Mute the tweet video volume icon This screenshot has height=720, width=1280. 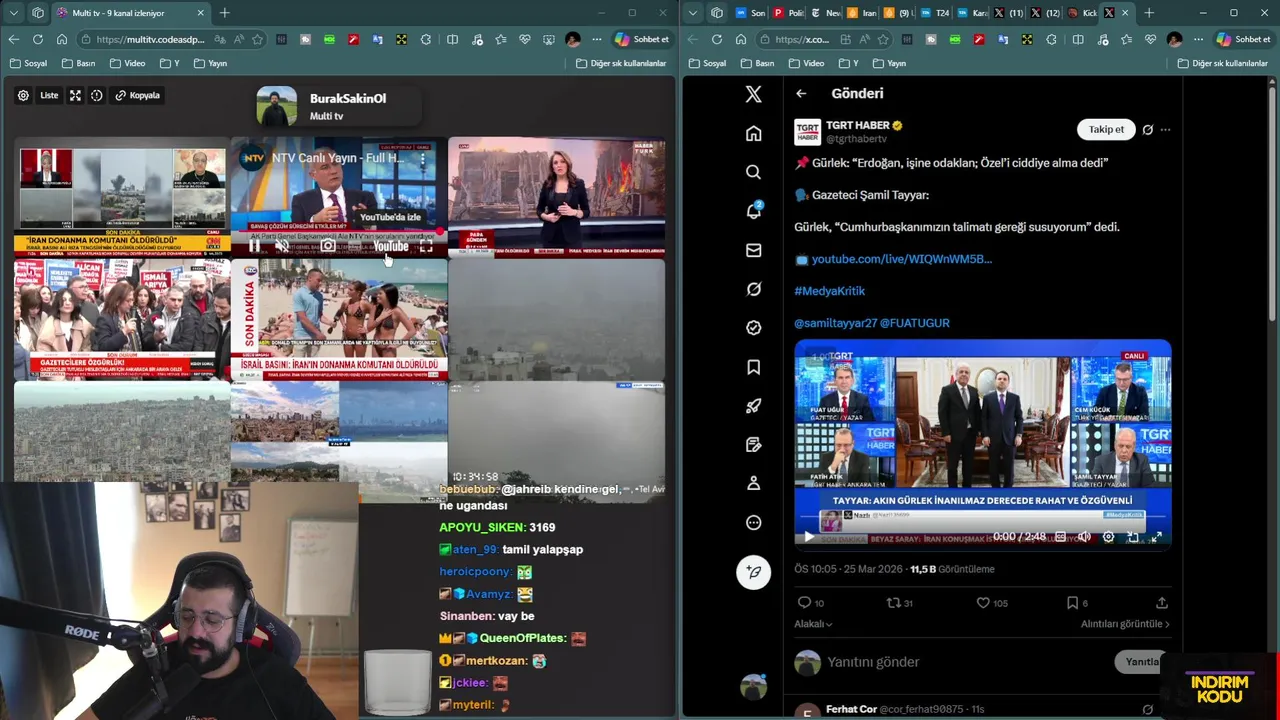point(1084,537)
